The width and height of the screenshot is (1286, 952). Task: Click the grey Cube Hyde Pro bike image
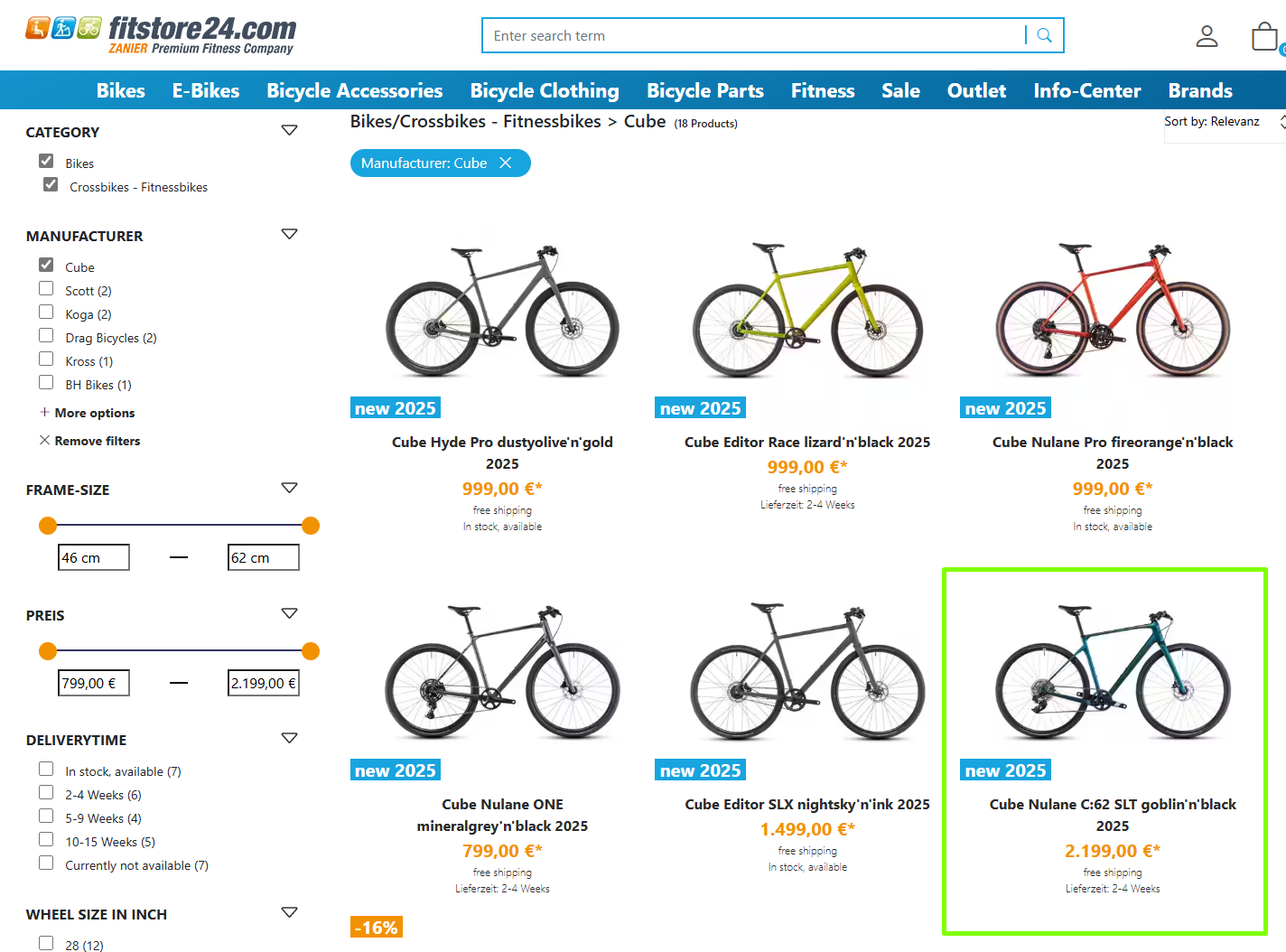click(x=502, y=311)
